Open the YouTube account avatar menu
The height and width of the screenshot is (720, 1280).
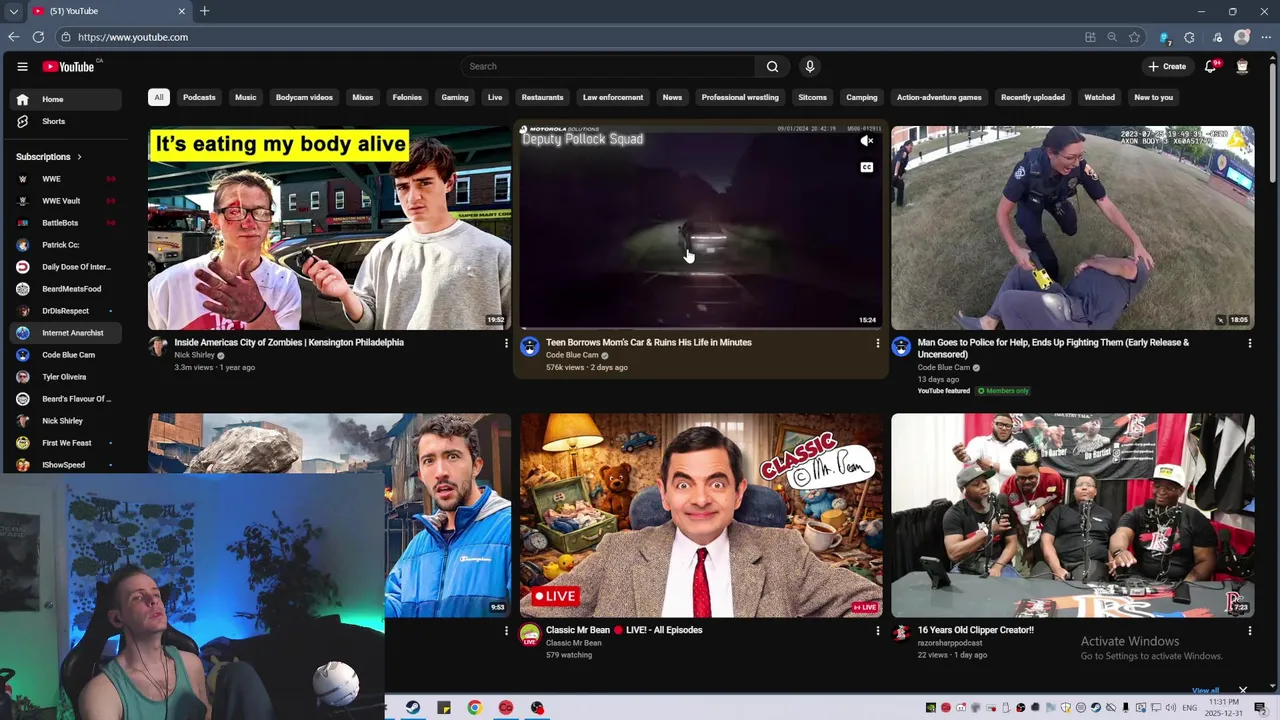[x=1242, y=67]
